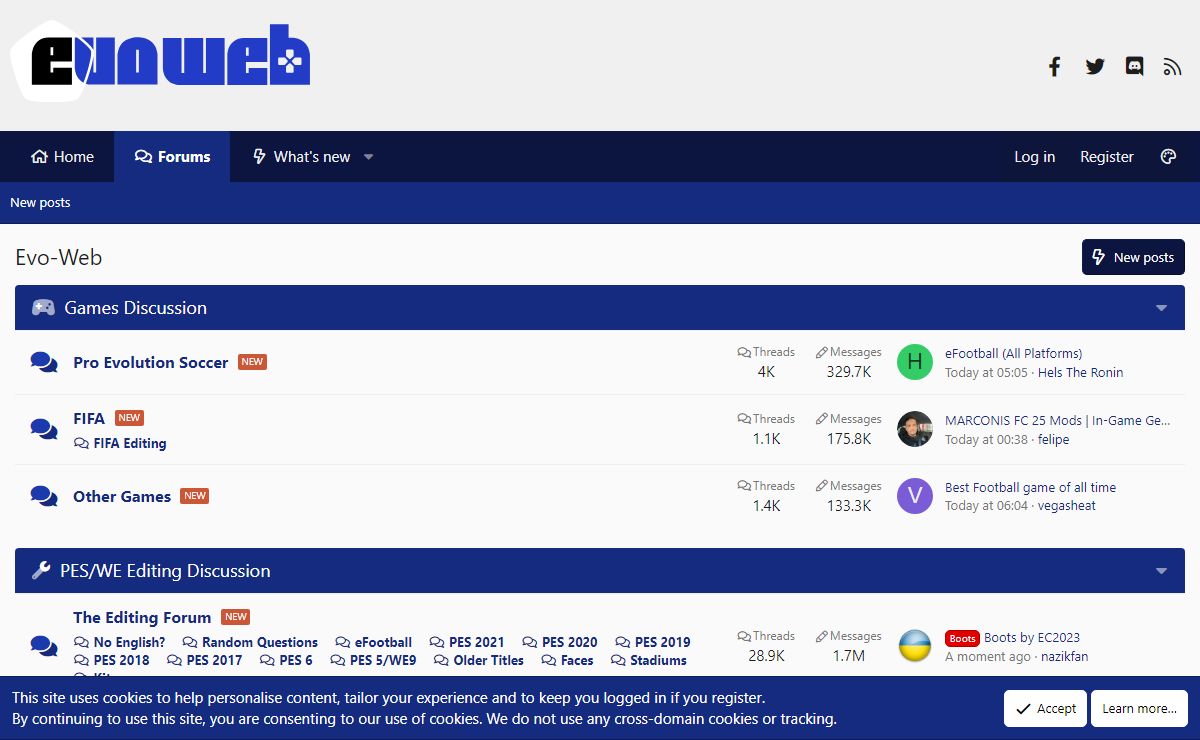Go to the Home tab
1200x740 pixels.
62,157
